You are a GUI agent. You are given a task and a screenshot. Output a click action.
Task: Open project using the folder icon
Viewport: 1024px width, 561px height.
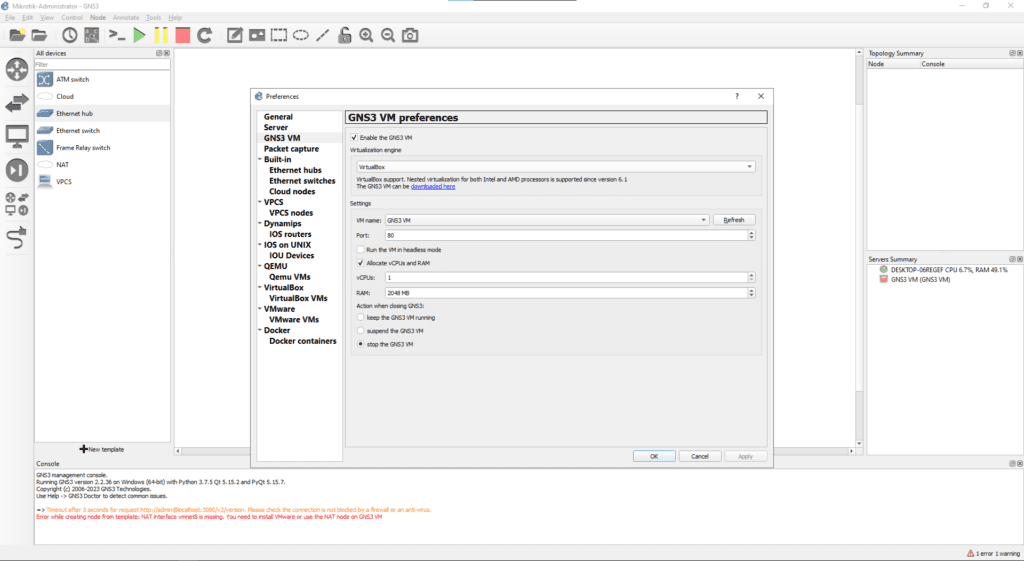(x=39, y=35)
